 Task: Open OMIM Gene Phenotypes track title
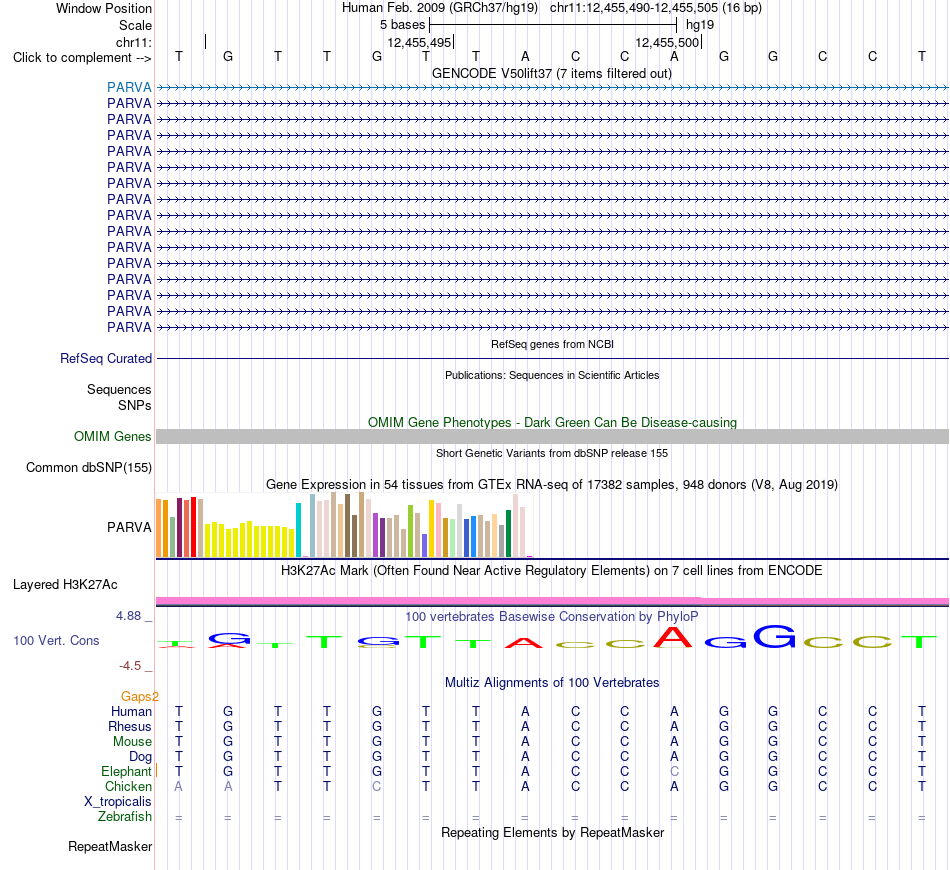pos(552,422)
